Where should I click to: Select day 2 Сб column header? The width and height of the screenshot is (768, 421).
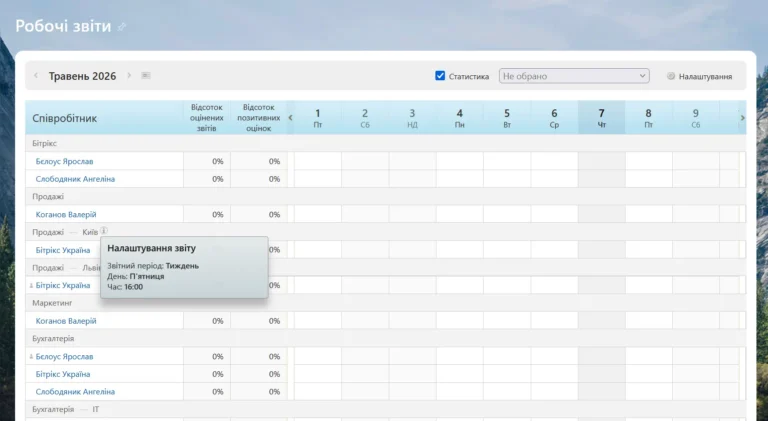365,117
